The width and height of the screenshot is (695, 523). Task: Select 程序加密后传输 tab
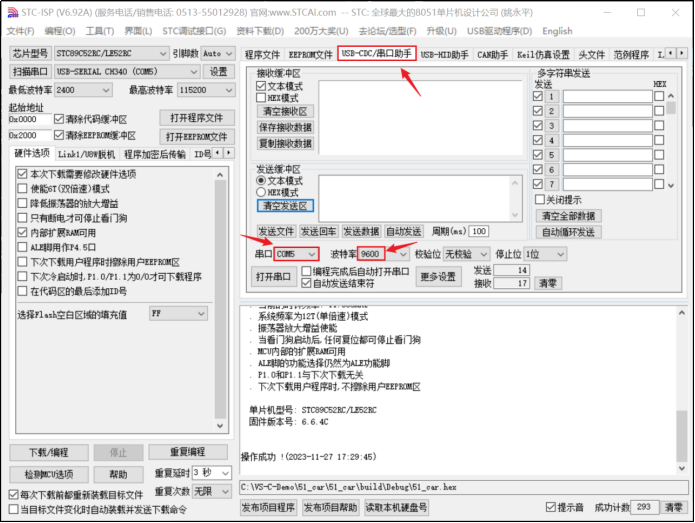point(155,154)
